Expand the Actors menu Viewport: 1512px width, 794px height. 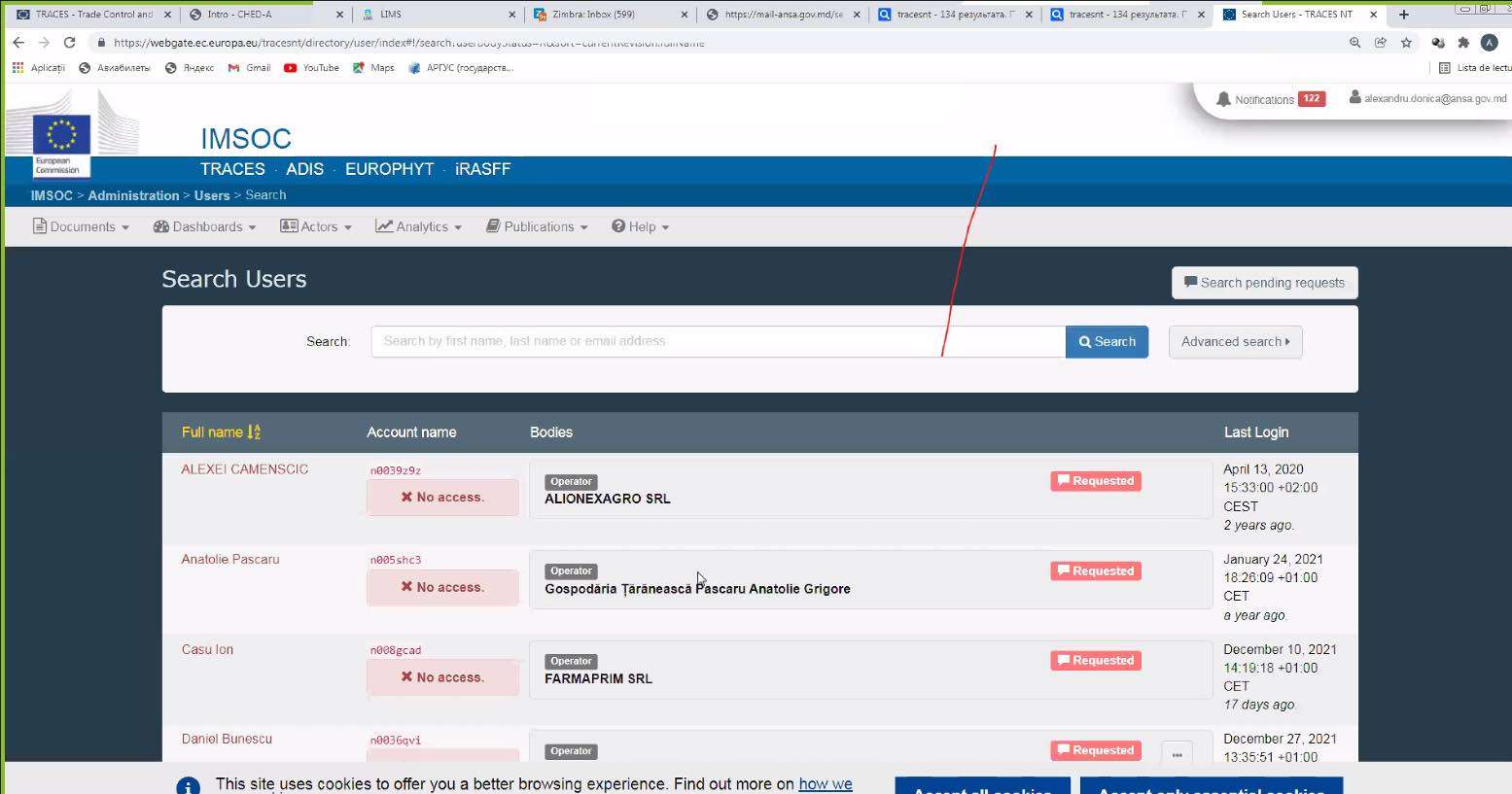[316, 226]
